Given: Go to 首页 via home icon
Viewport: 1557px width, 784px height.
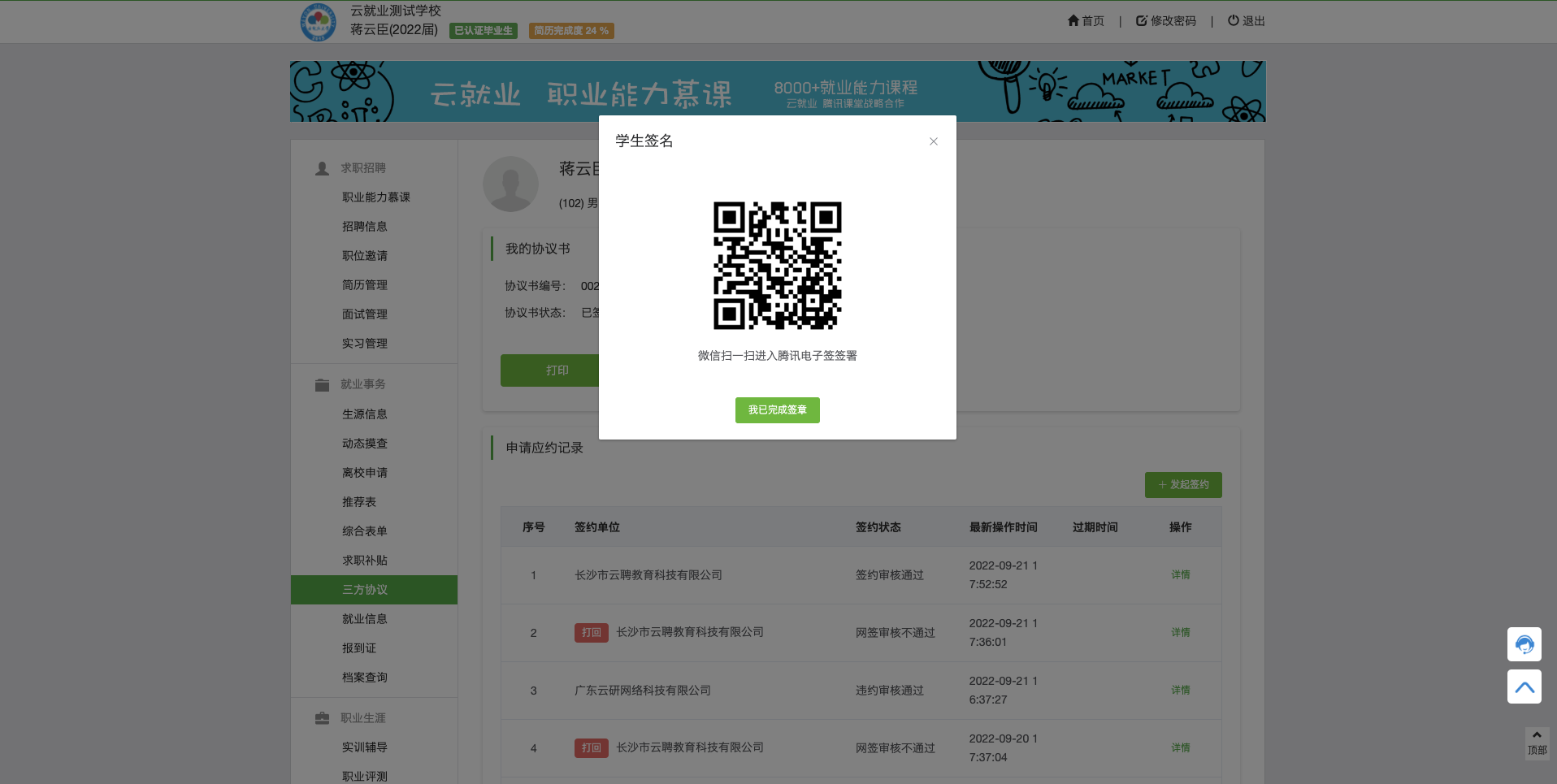Looking at the screenshot, I should coord(1086,21).
